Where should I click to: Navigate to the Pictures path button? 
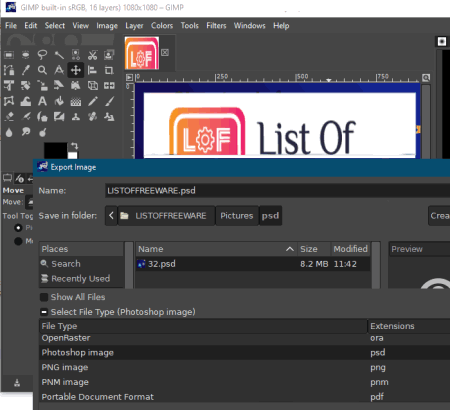(237, 216)
